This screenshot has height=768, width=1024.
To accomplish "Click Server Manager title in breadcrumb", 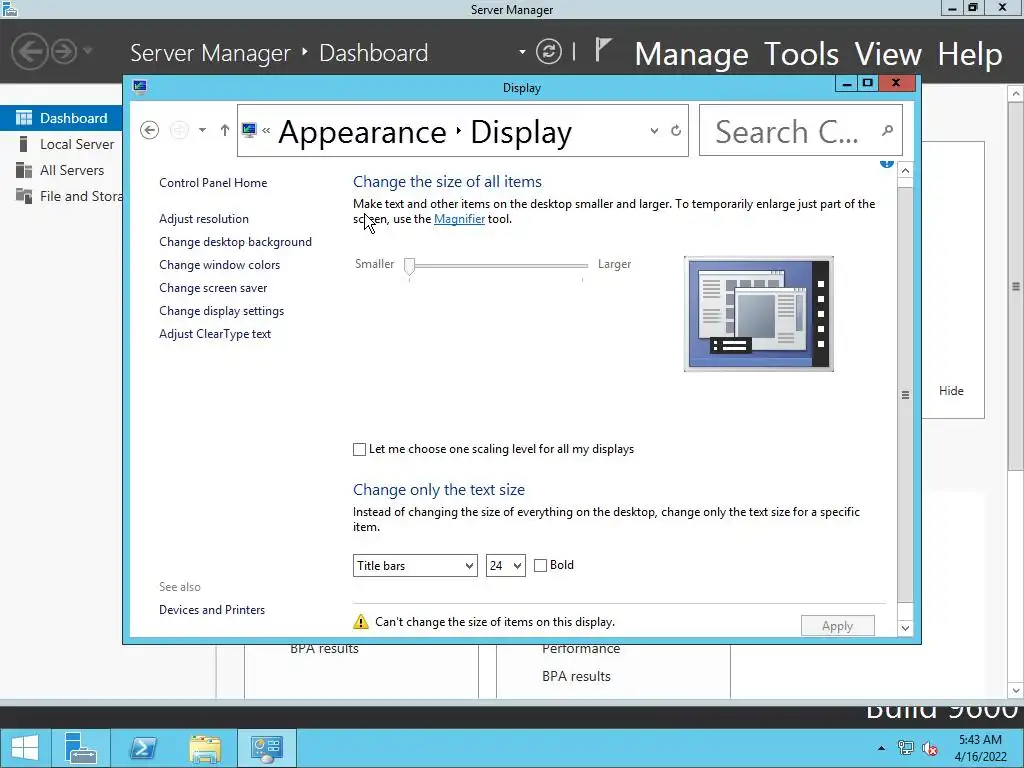I will click(x=210, y=53).
